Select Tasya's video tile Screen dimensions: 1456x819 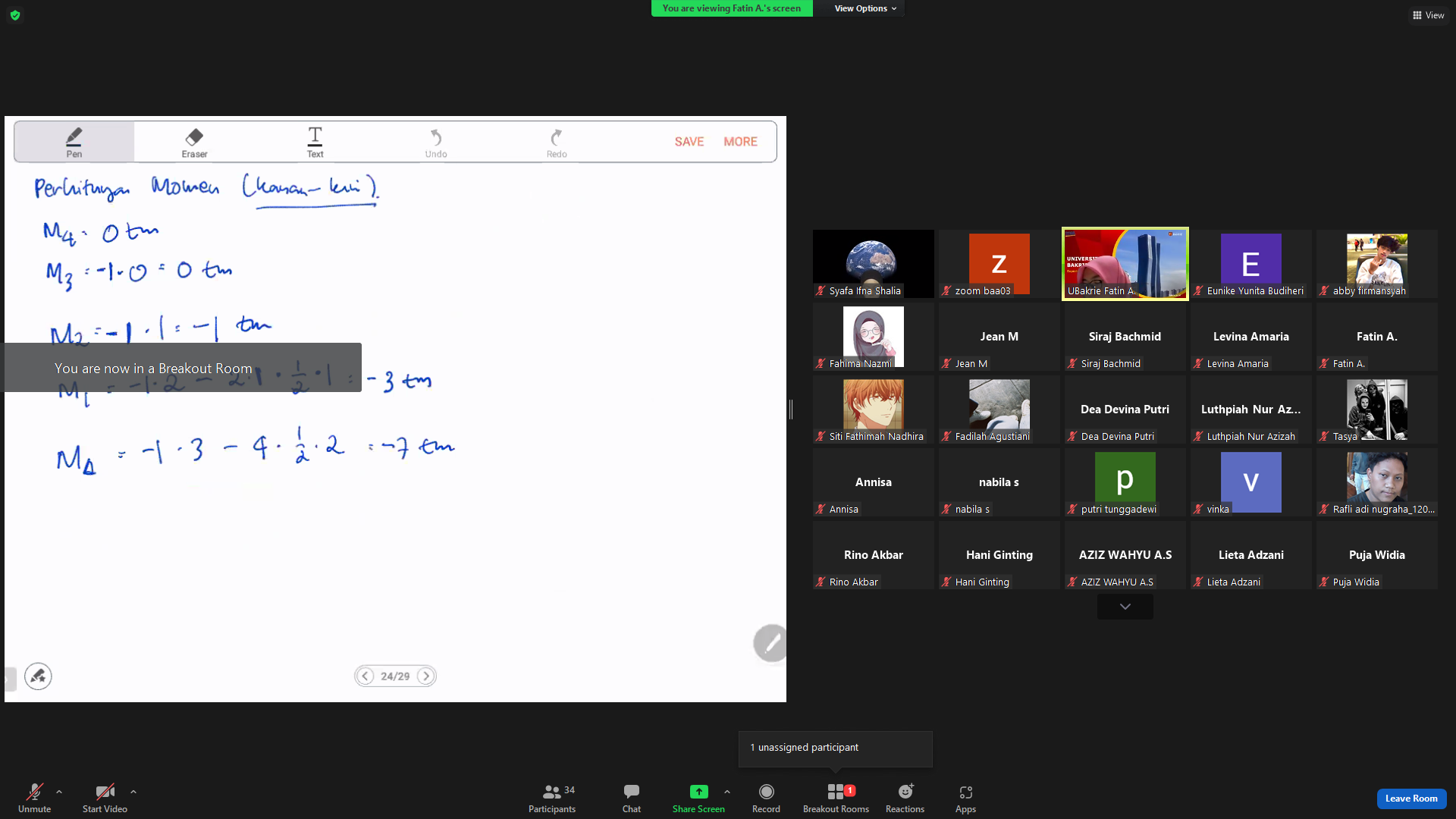[x=1377, y=409]
